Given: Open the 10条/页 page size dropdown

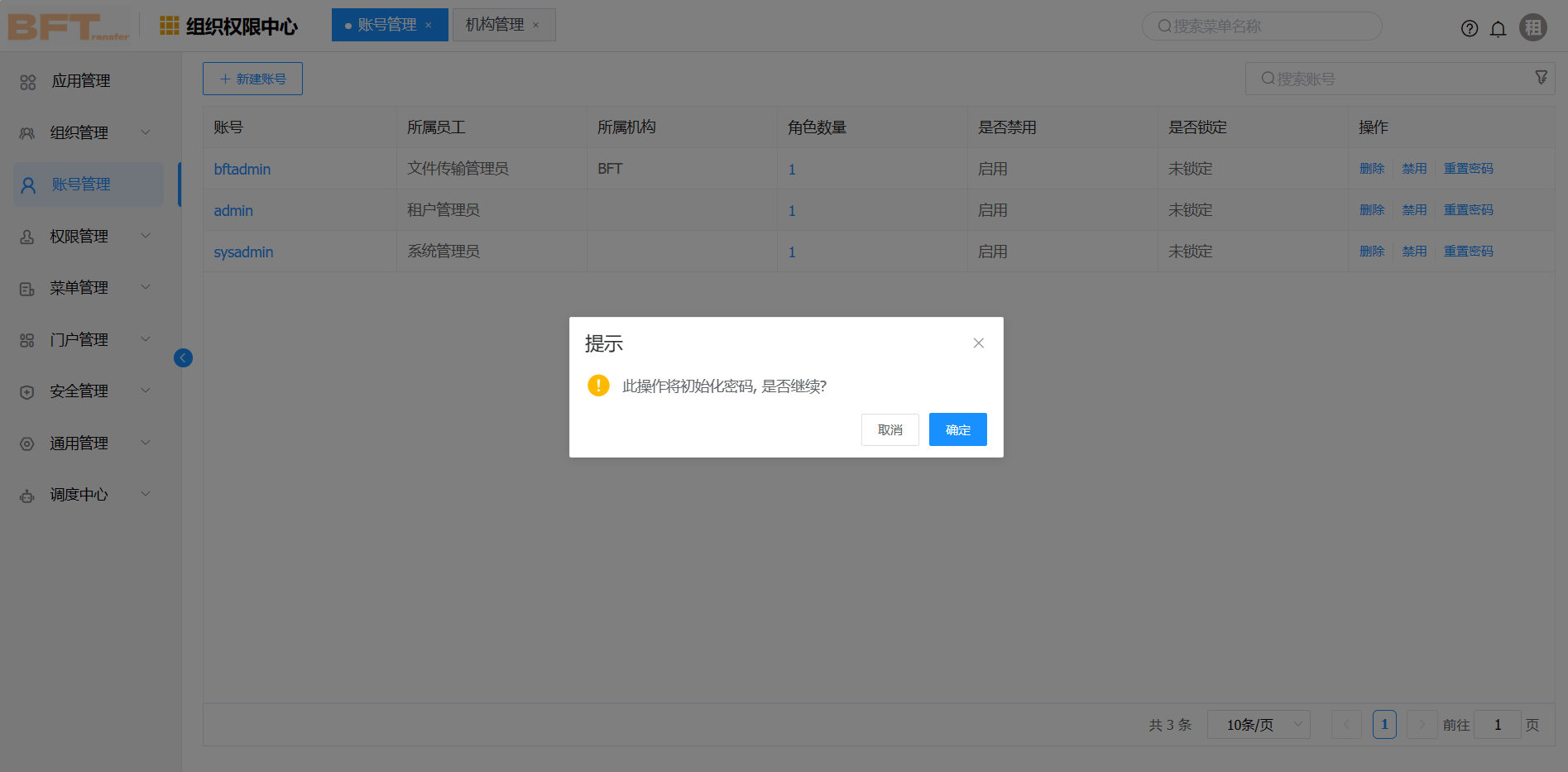Looking at the screenshot, I should click(x=1258, y=725).
